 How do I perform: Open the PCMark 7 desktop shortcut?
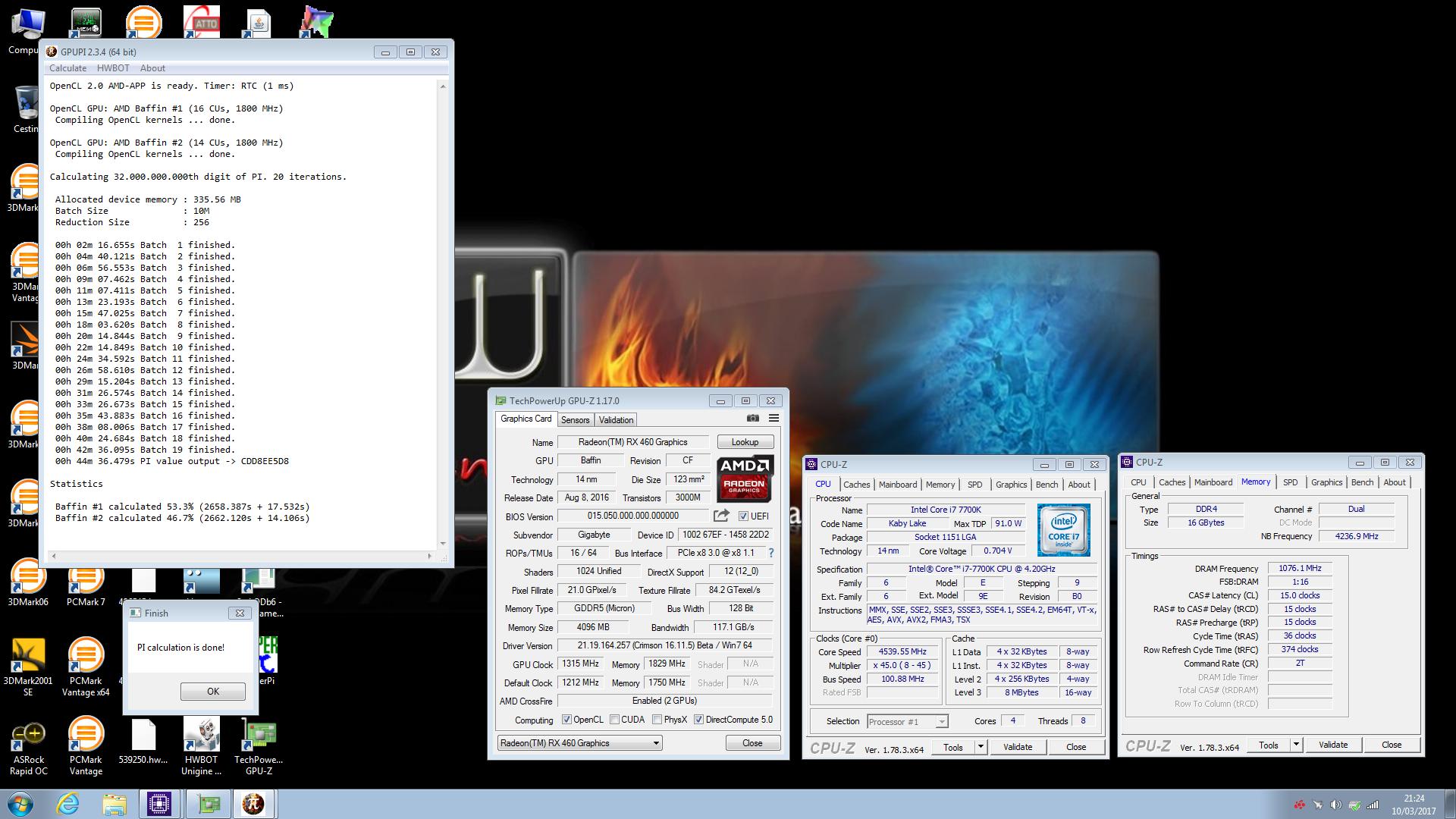point(86,582)
